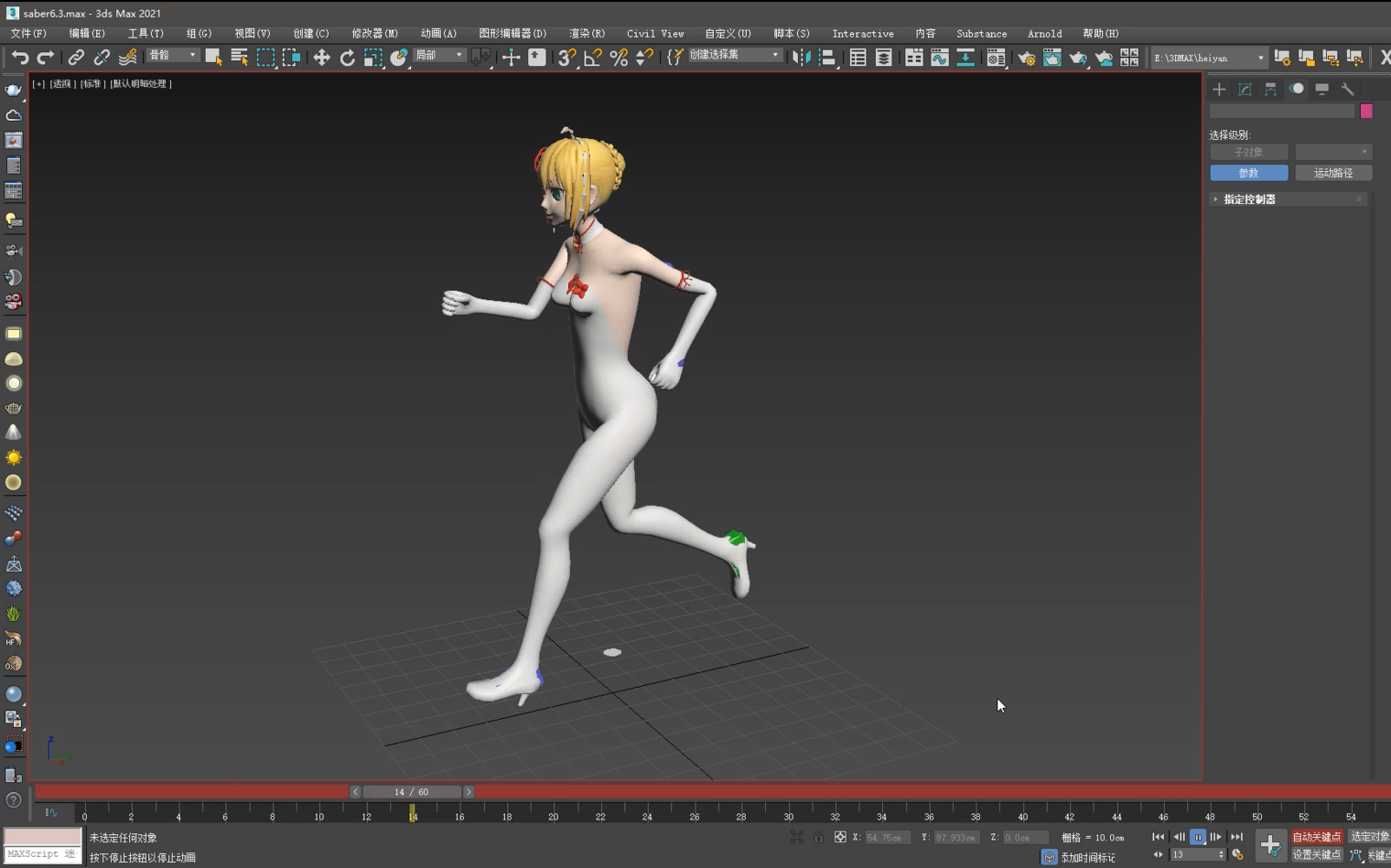Viewport: 1391px width, 868px height.
Task: Click the Align tool icon
Action: 826,58
